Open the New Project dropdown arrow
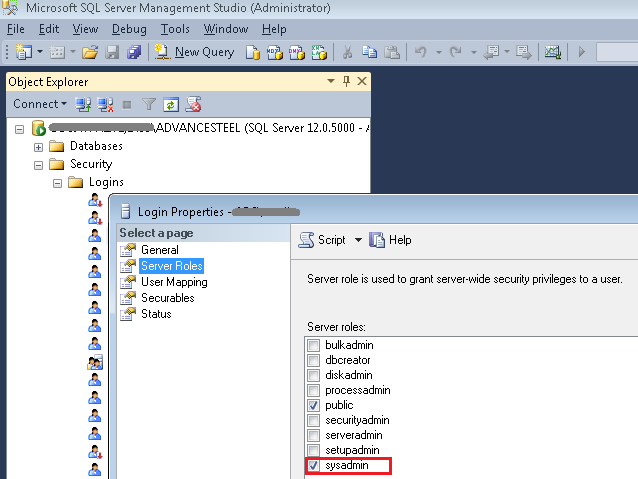 (x=40, y=52)
